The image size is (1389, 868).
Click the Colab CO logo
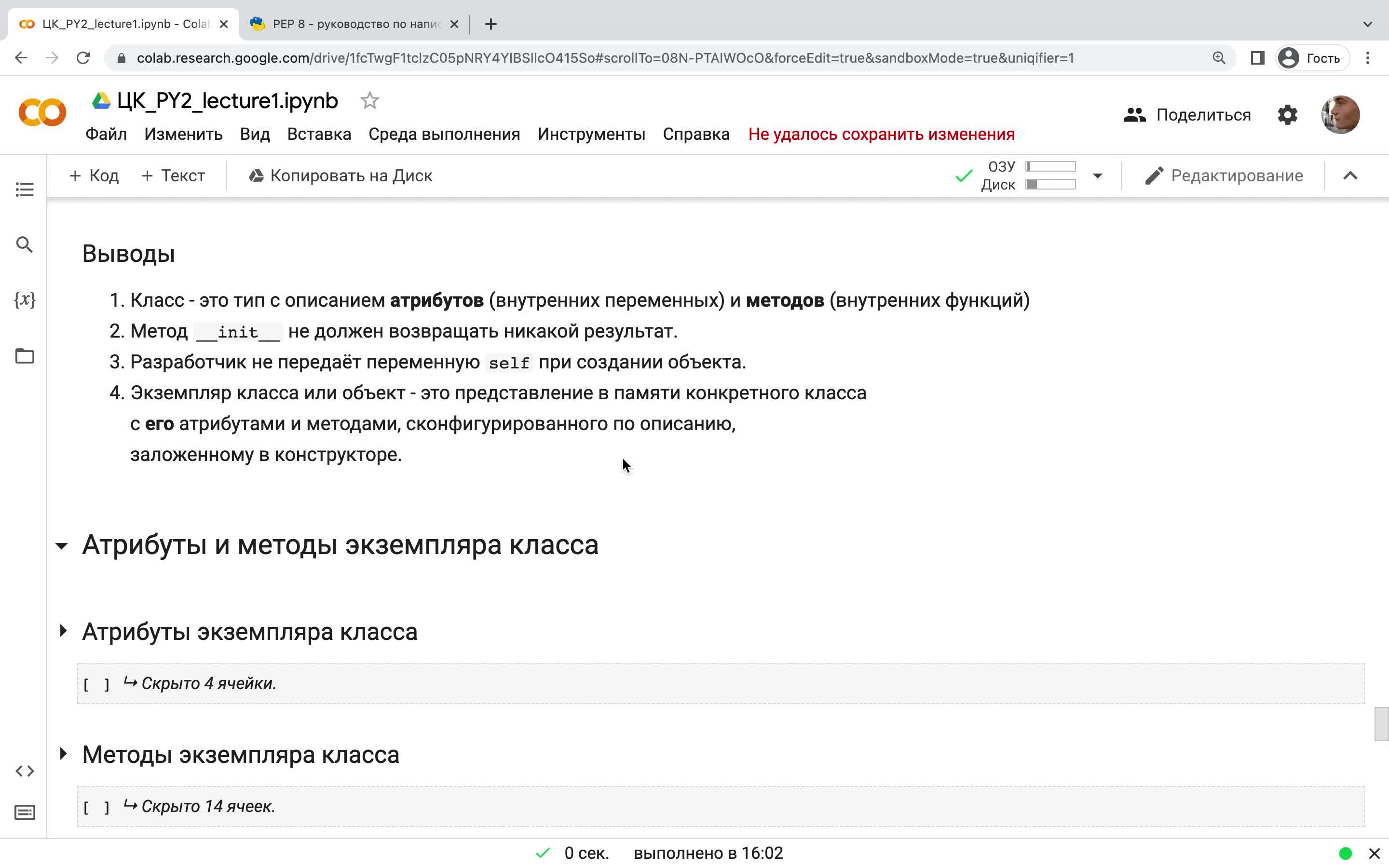tap(42, 112)
